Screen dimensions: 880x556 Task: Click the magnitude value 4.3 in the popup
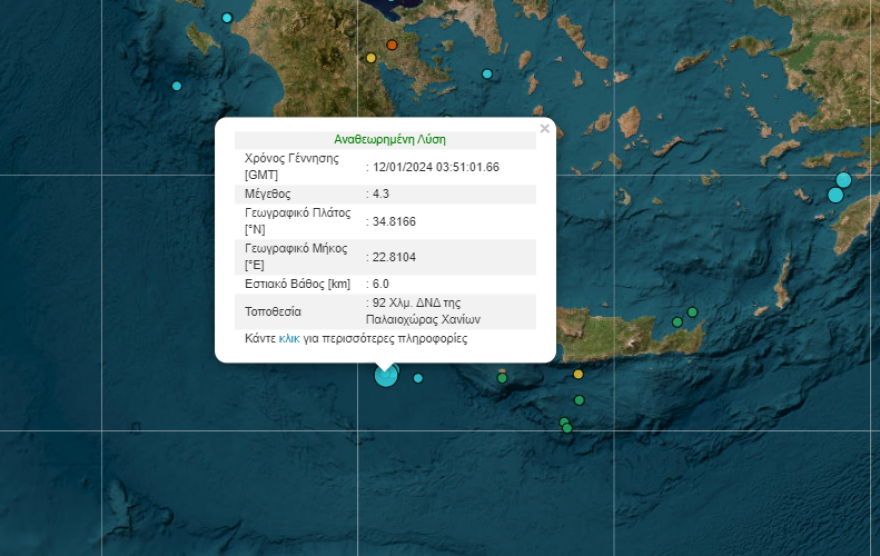point(380,194)
